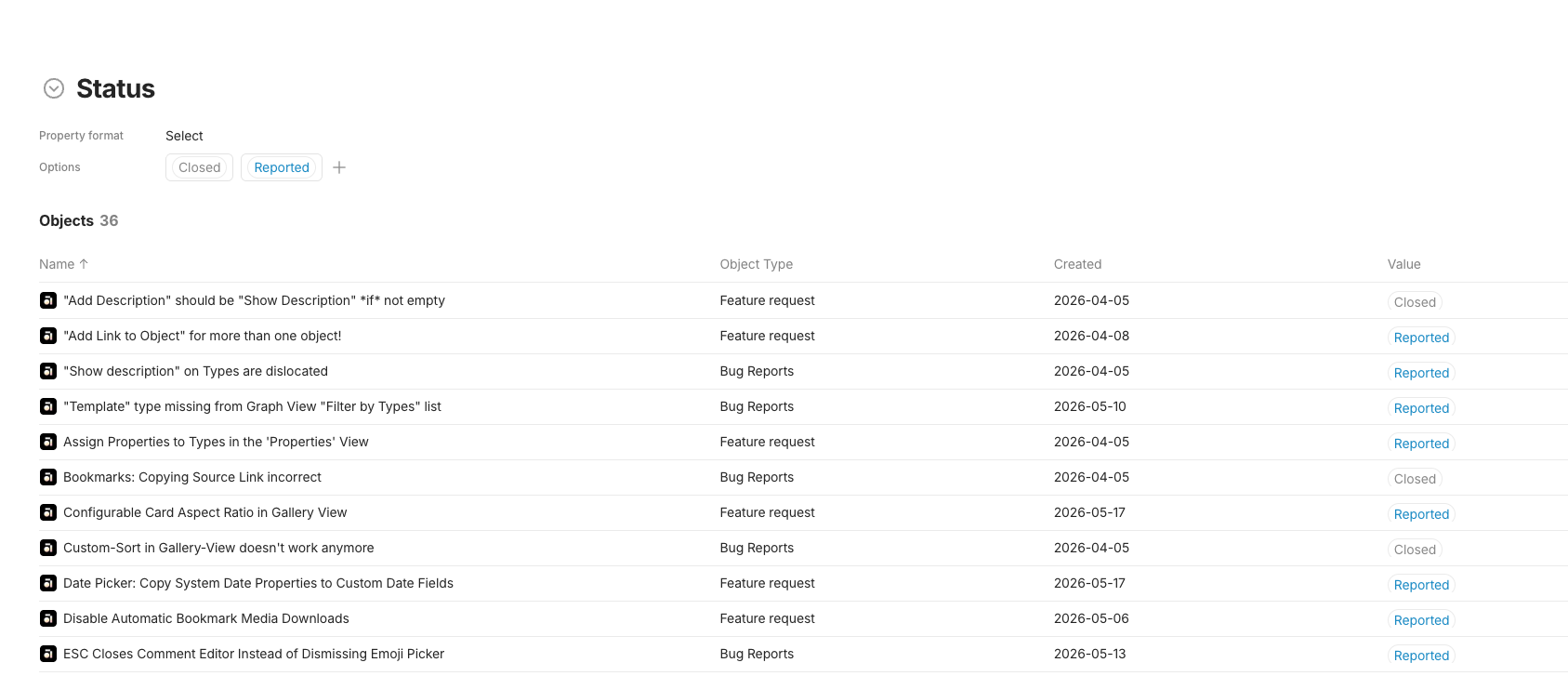The image size is (1568, 676).
Task: Open the Property format Select dropdown
Action: pyautogui.click(x=184, y=136)
